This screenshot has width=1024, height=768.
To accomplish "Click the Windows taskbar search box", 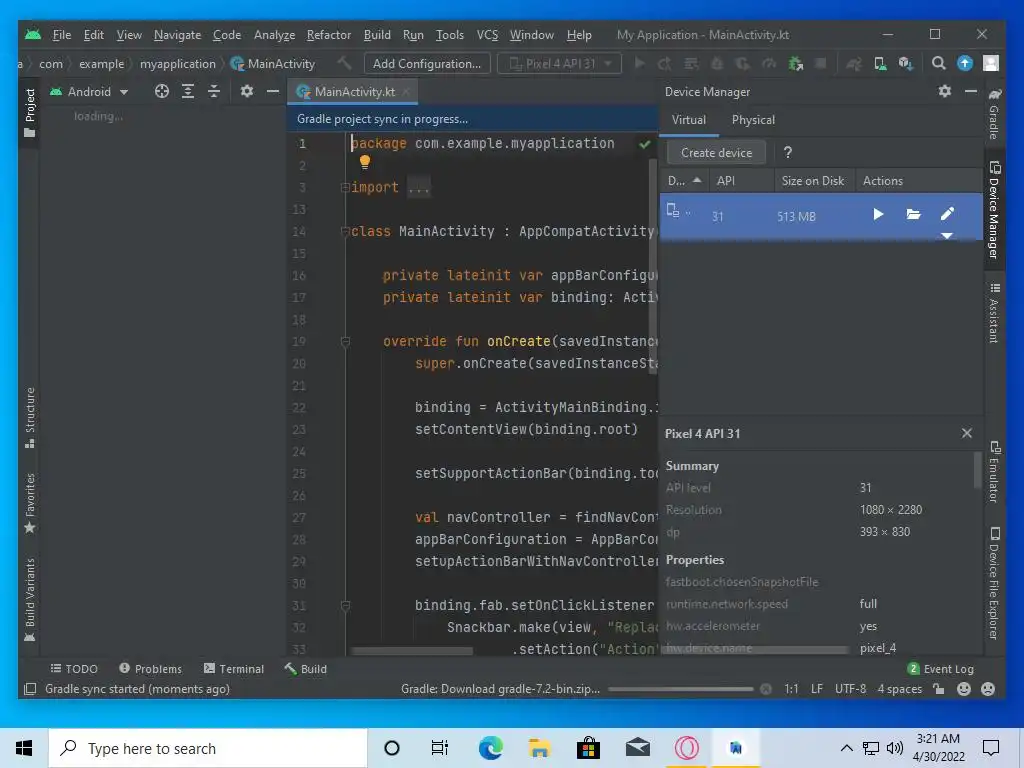I will [x=208, y=748].
